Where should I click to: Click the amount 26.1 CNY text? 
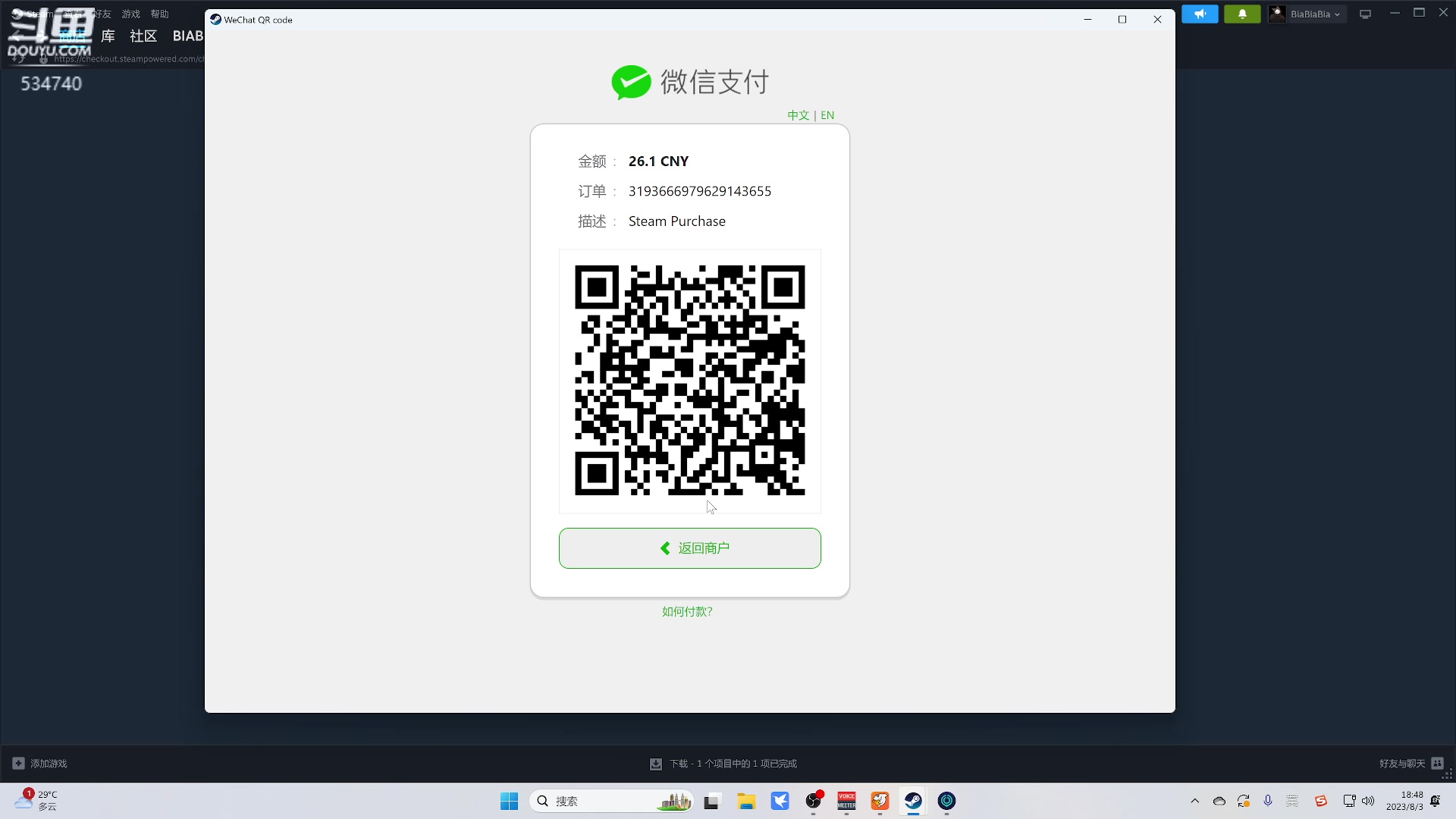[x=658, y=162]
